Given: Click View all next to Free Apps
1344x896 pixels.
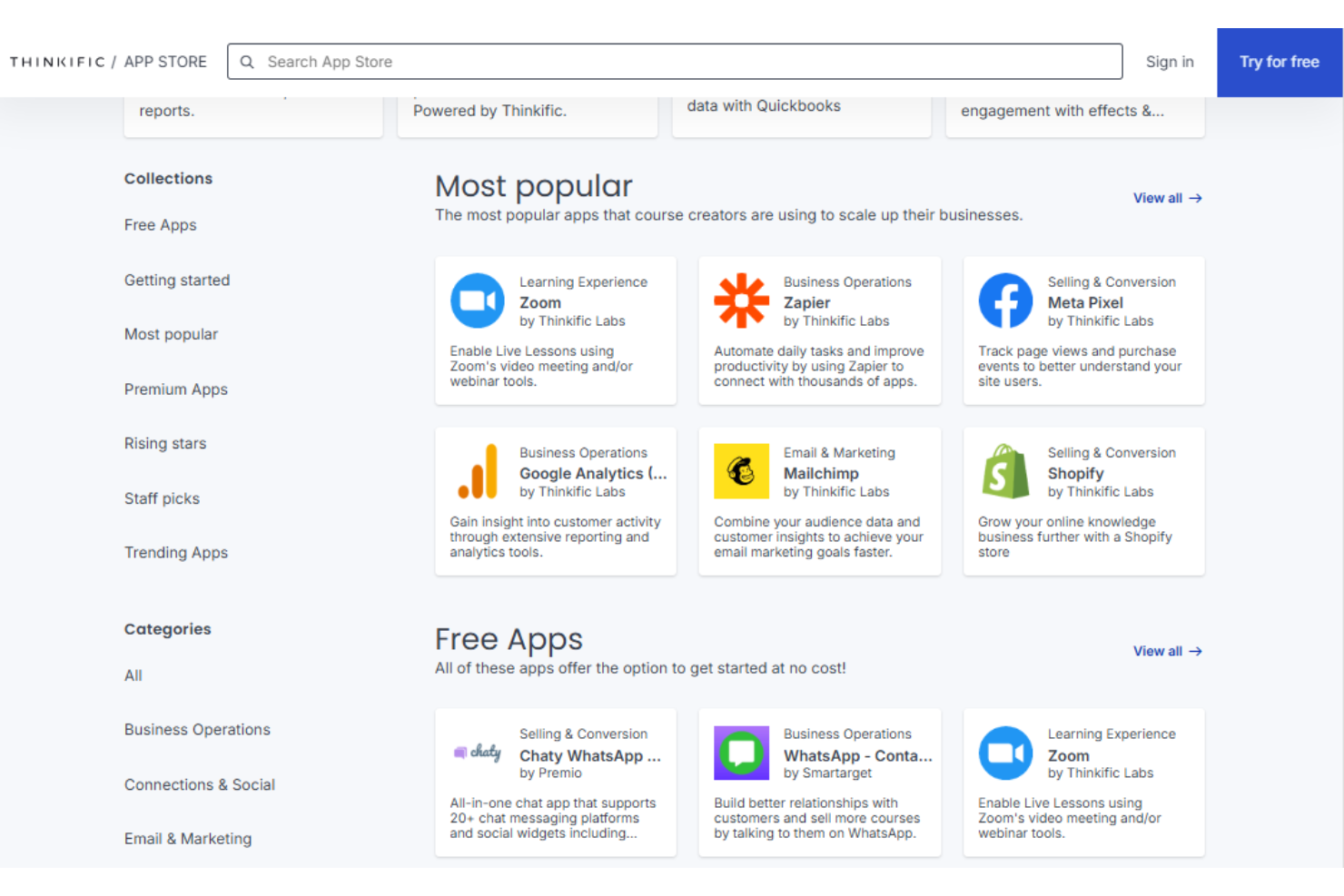Looking at the screenshot, I should pyautogui.click(x=1167, y=650).
